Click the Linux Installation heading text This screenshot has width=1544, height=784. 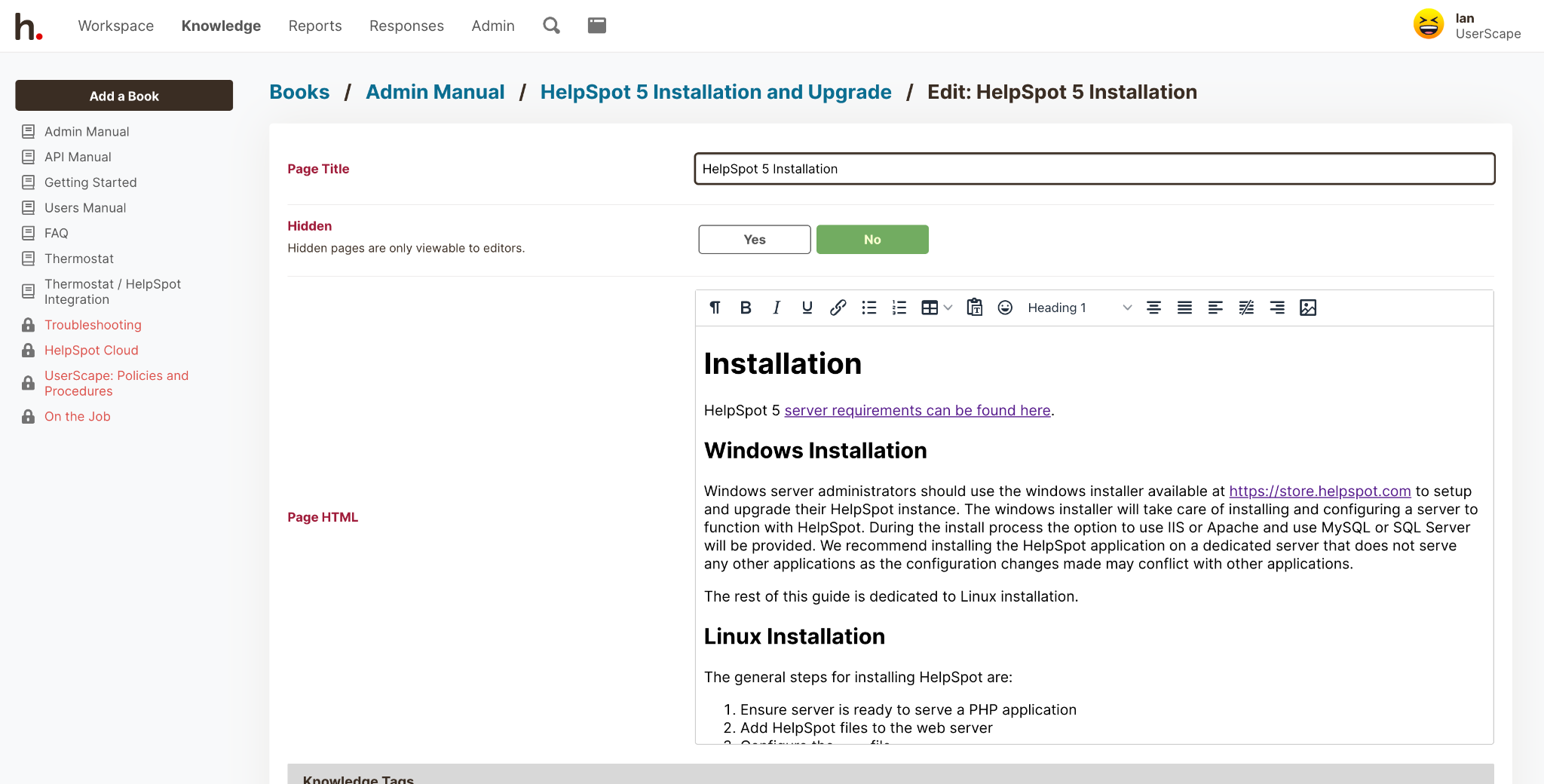click(x=795, y=637)
